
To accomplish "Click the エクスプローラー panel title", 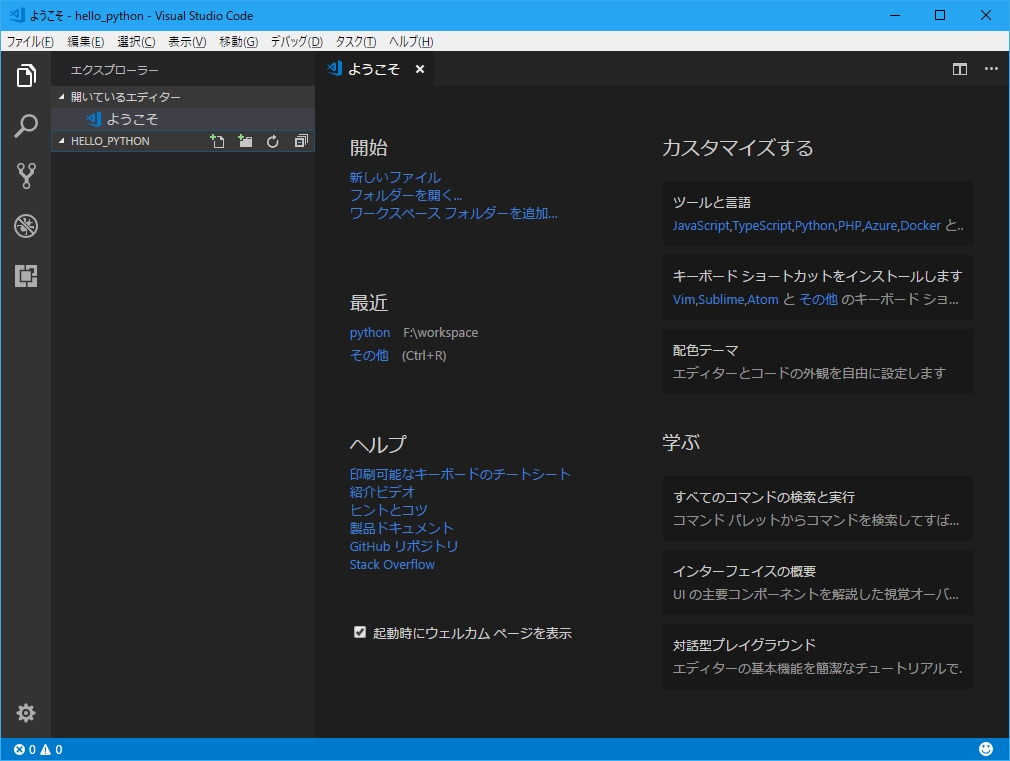I will [114, 70].
